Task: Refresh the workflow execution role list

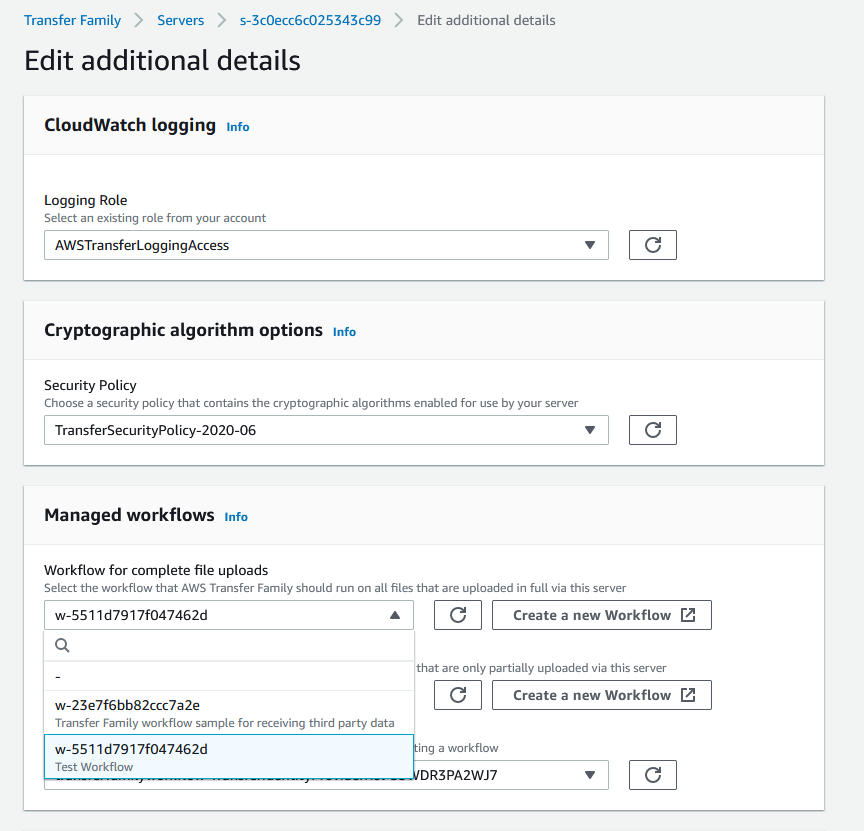Action: coord(652,775)
